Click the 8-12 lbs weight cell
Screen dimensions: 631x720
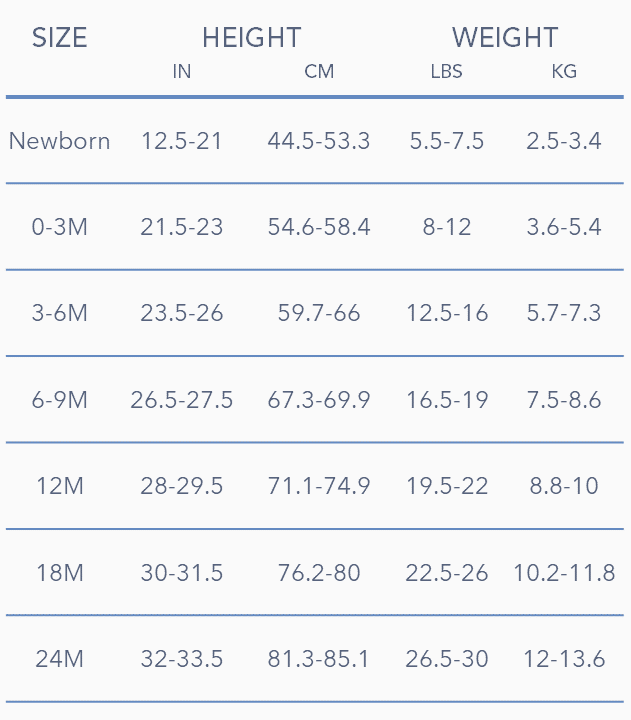(447, 227)
